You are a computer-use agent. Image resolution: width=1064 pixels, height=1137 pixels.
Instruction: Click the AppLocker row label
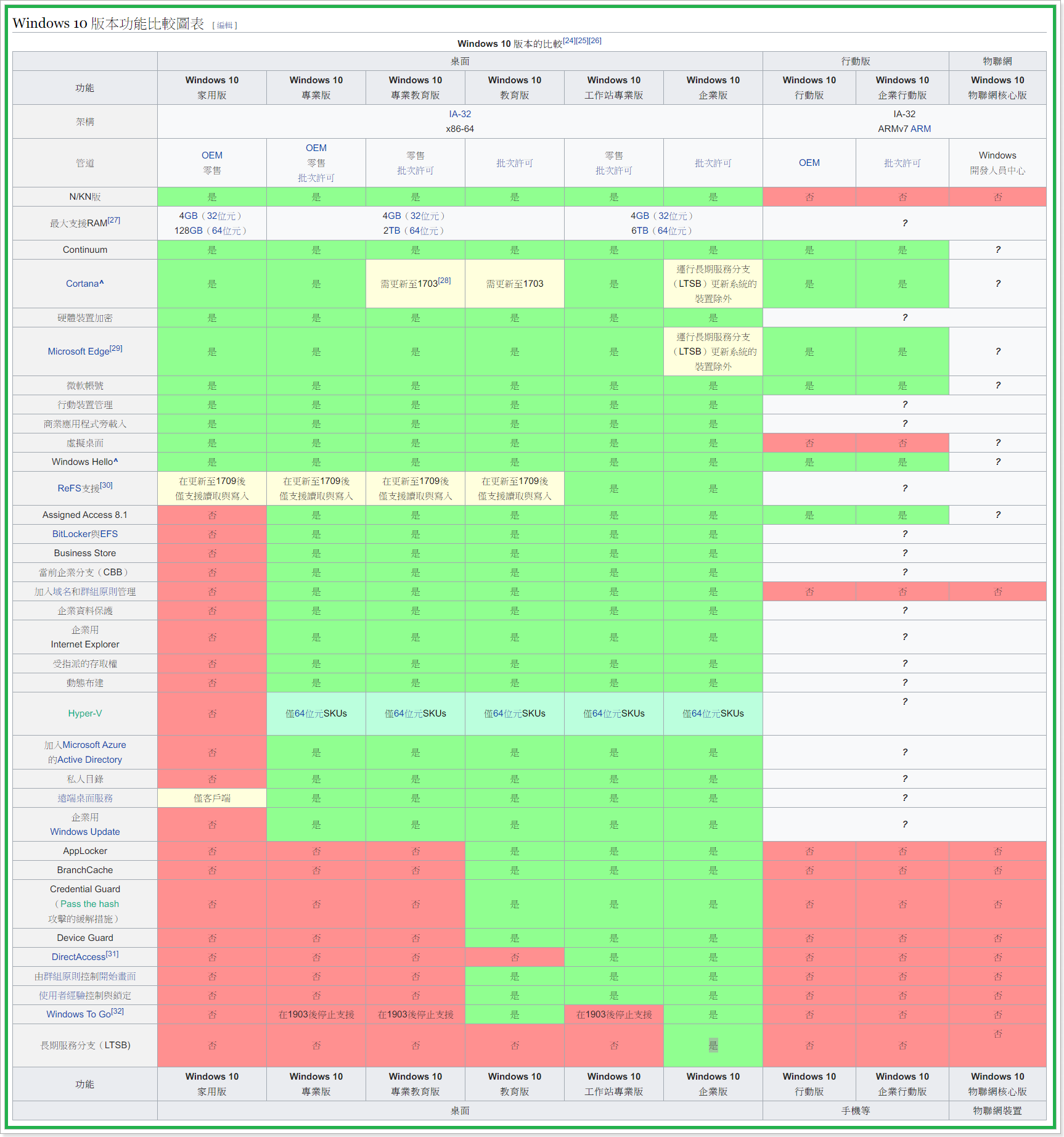(85, 851)
